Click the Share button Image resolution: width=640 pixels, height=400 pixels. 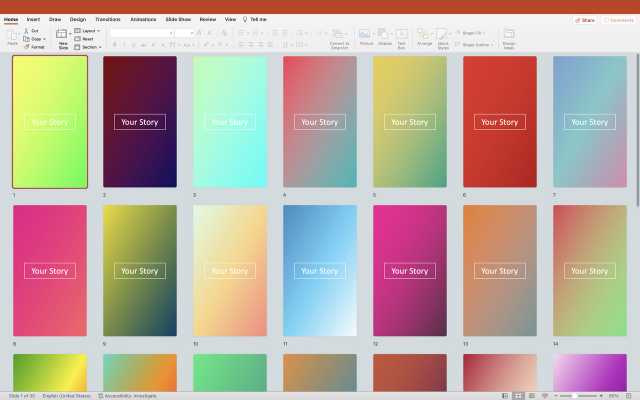click(585, 19)
